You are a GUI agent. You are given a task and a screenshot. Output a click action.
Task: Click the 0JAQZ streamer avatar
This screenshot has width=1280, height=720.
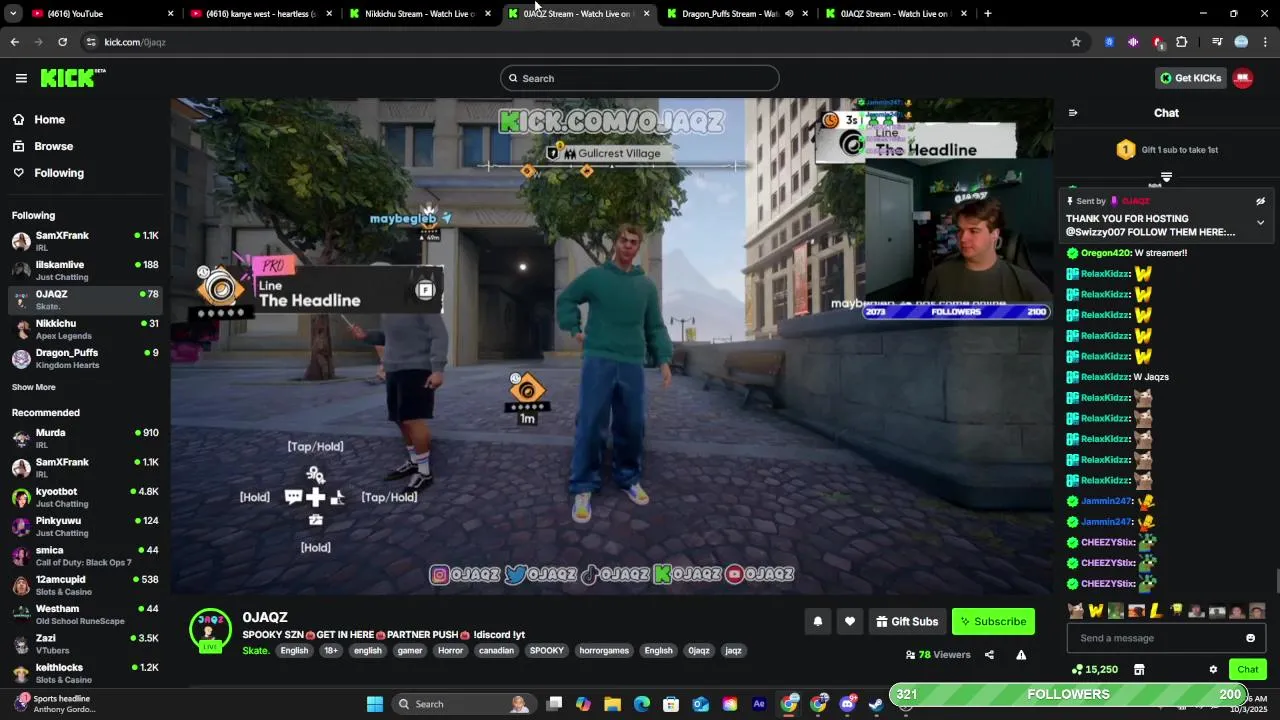click(210, 630)
